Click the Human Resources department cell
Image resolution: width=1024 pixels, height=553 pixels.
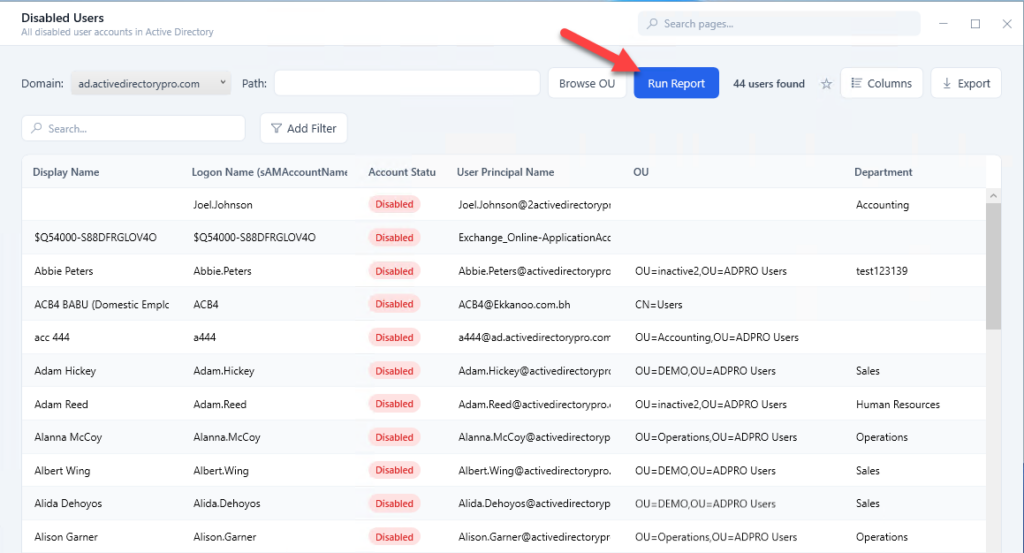pyautogui.click(x=898, y=404)
